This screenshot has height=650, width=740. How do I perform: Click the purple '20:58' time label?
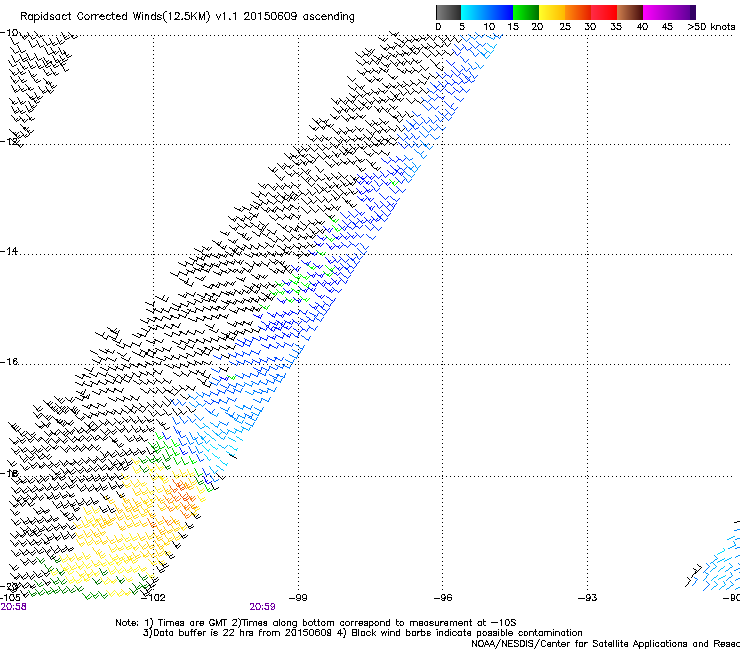click(x=13, y=607)
